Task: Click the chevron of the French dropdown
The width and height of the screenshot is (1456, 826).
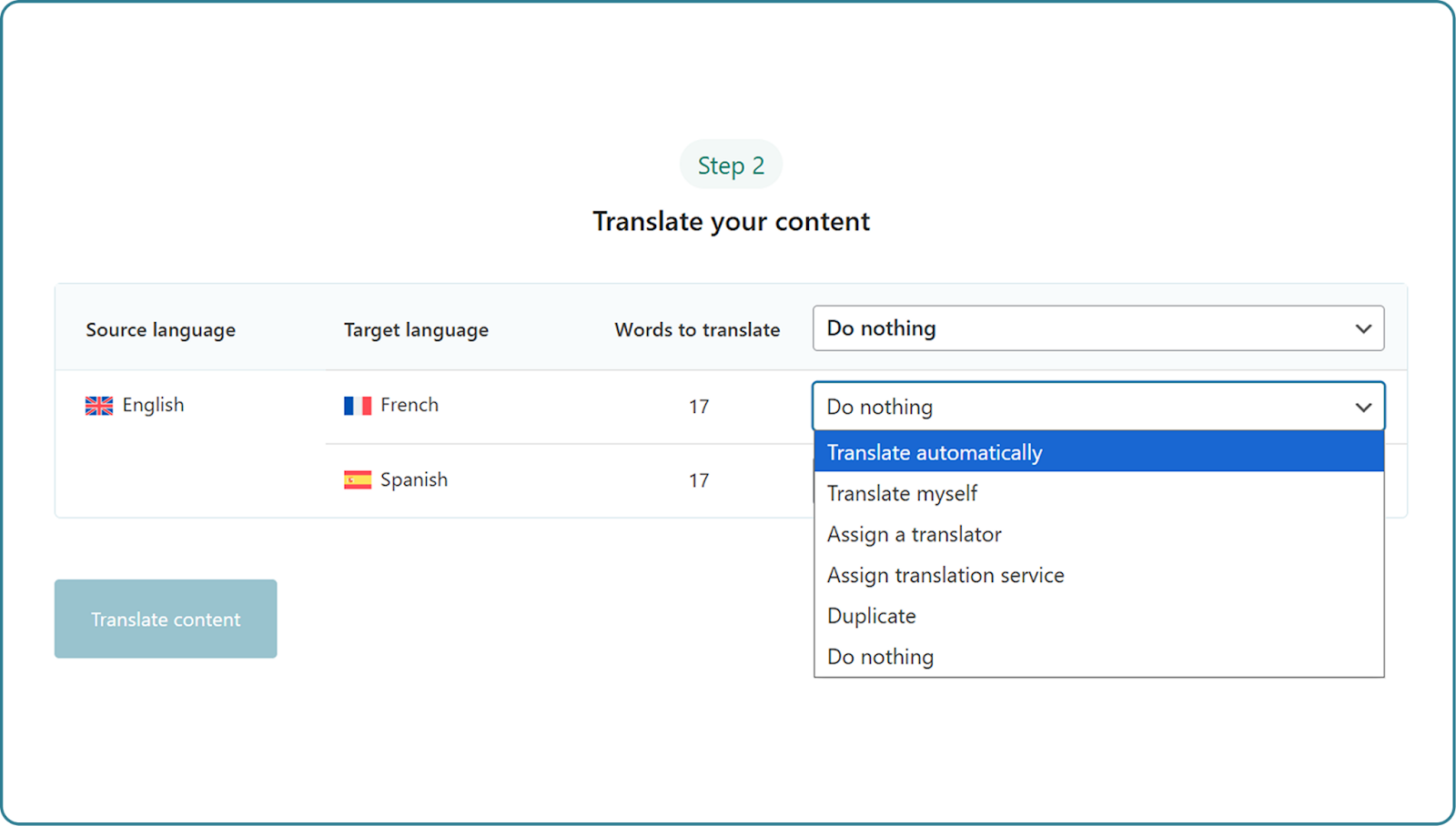Action: click(1362, 407)
